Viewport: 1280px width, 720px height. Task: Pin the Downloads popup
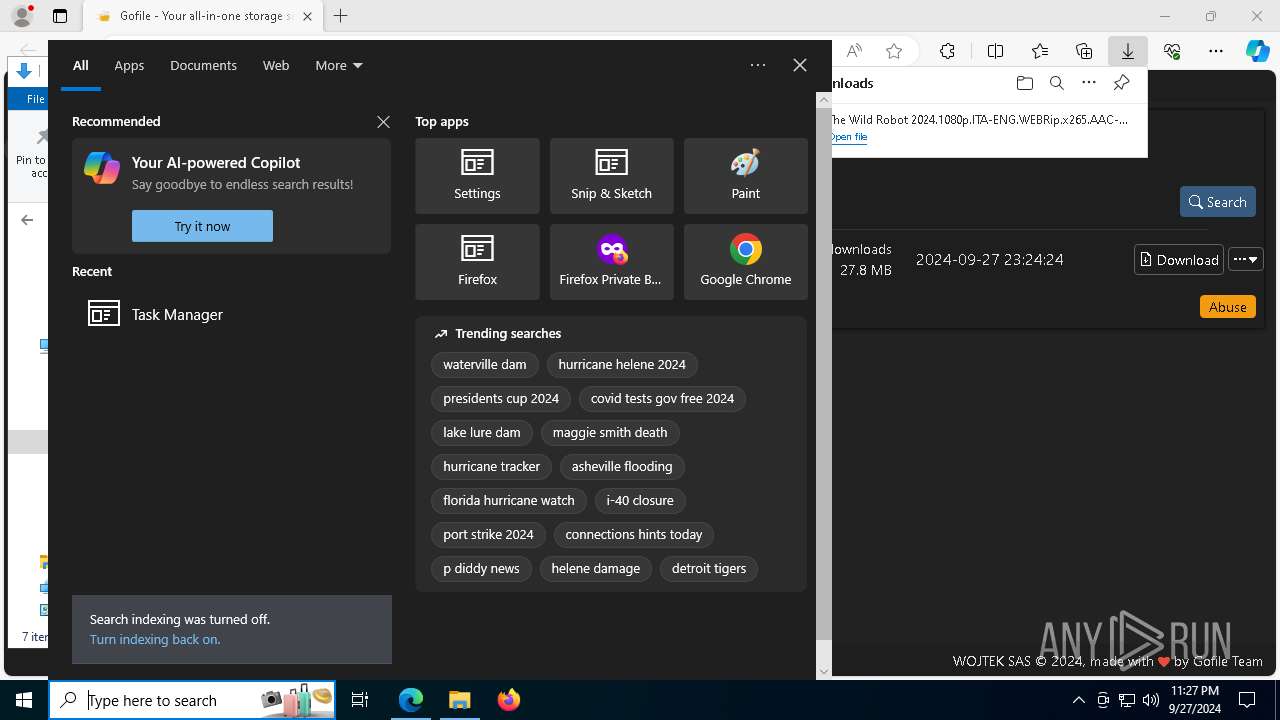[1122, 83]
